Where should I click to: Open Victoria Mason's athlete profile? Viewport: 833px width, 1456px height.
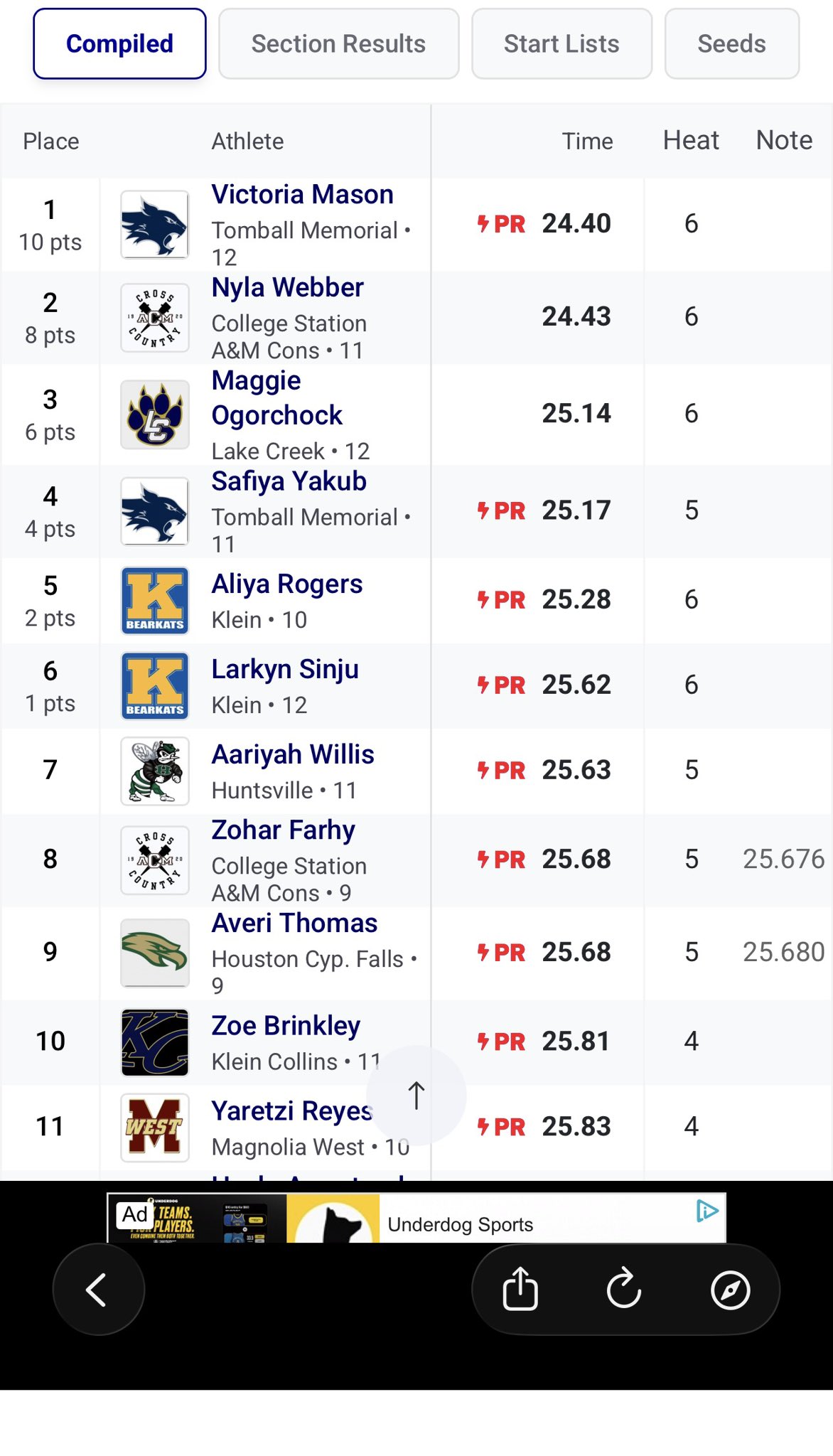click(x=302, y=195)
